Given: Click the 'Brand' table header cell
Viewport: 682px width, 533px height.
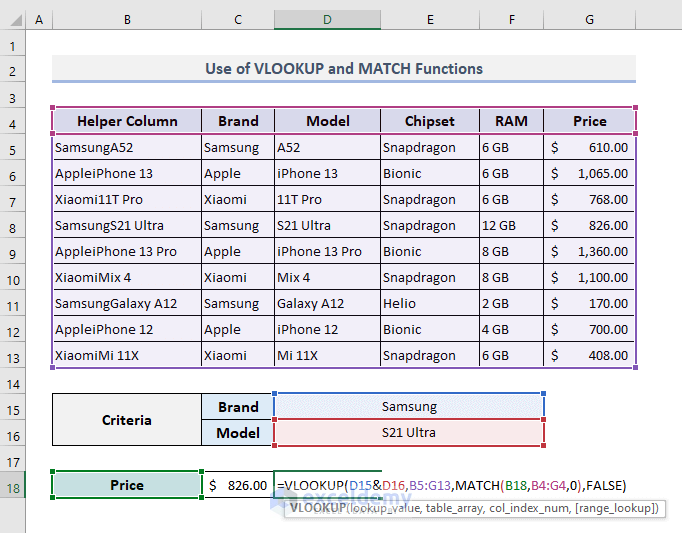Looking at the screenshot, I should (238, 121).
